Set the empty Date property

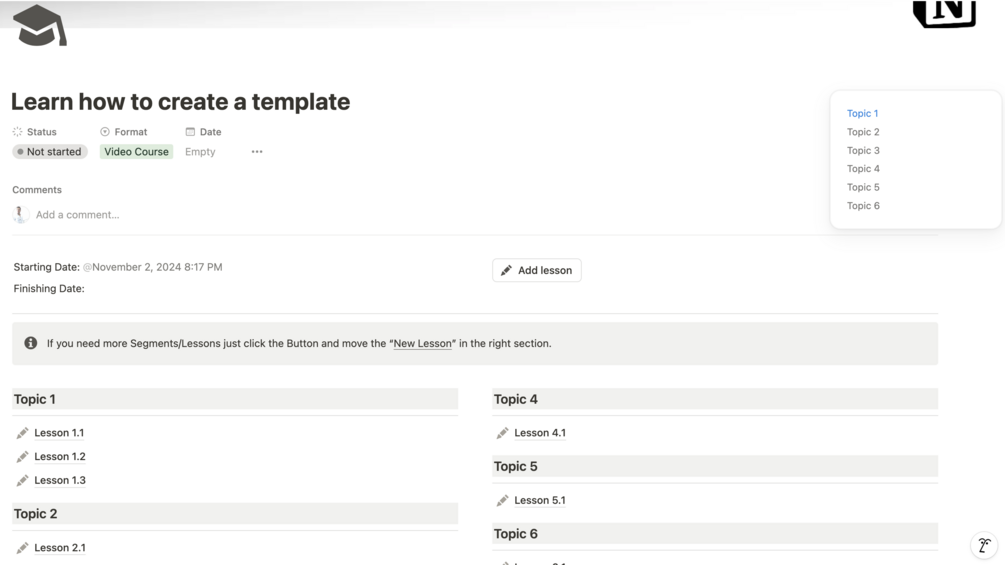[x=200, y=152]
